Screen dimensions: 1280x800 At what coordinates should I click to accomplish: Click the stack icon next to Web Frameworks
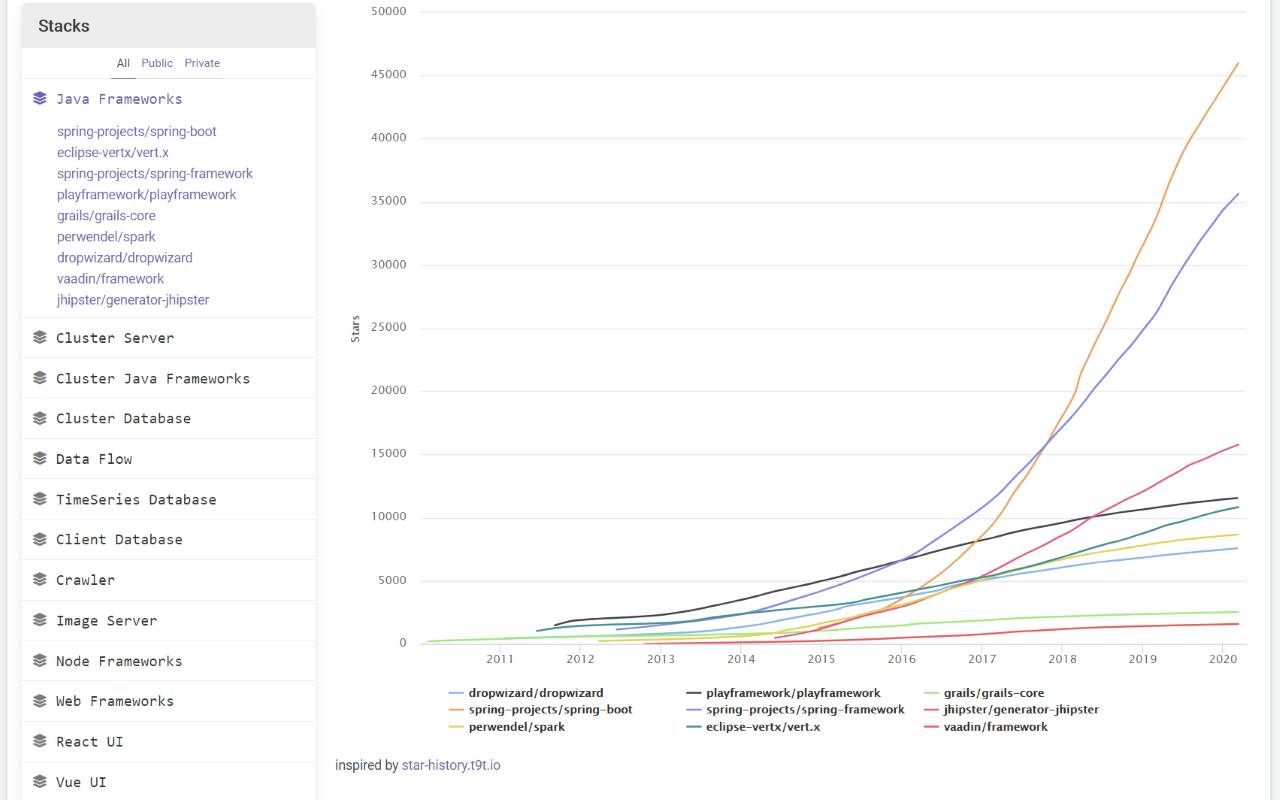pos(40,701)
